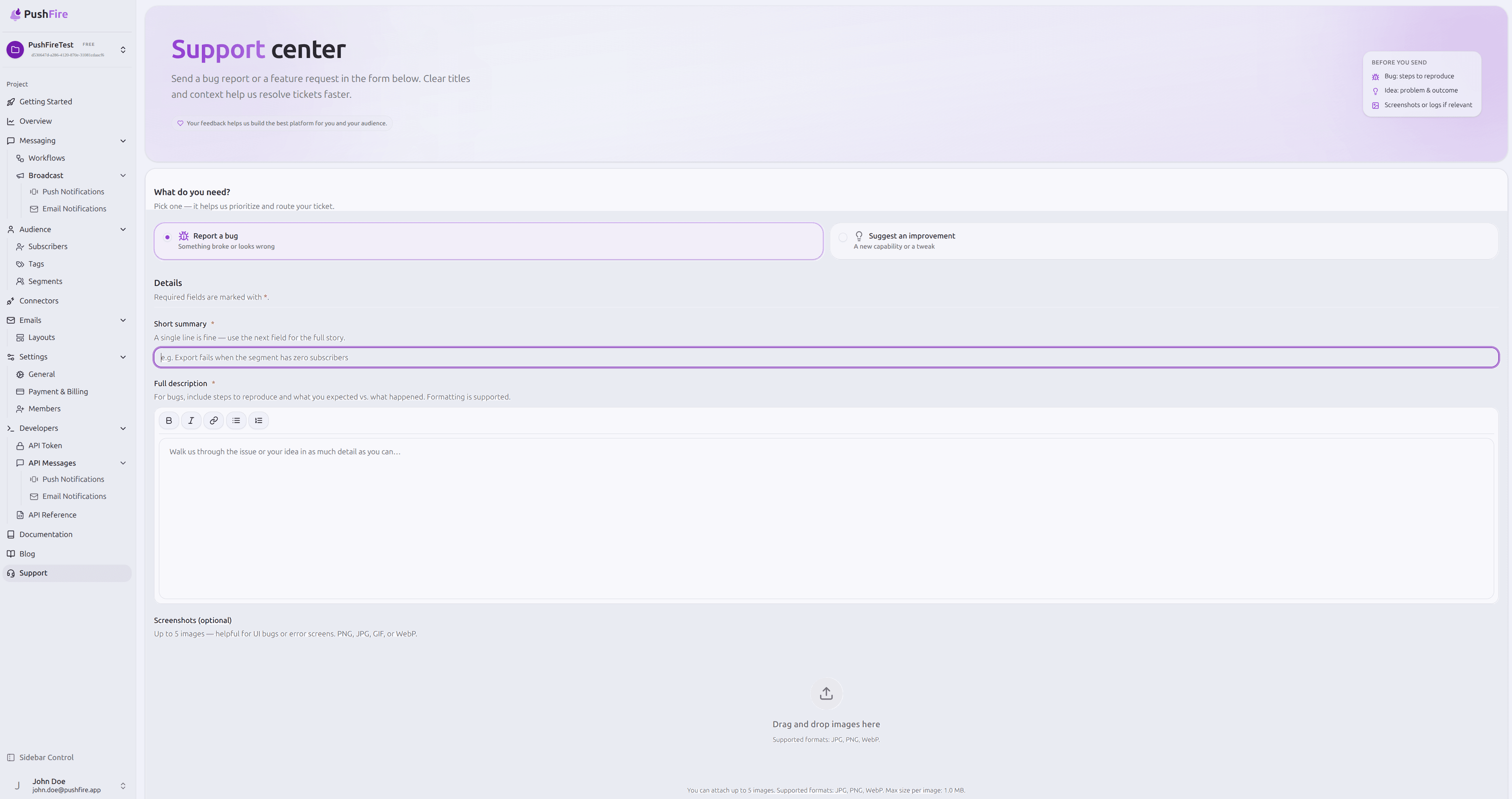
Task: Collapse the Developers section chevron
Action: pyautogui.click(x=123, y=429)
